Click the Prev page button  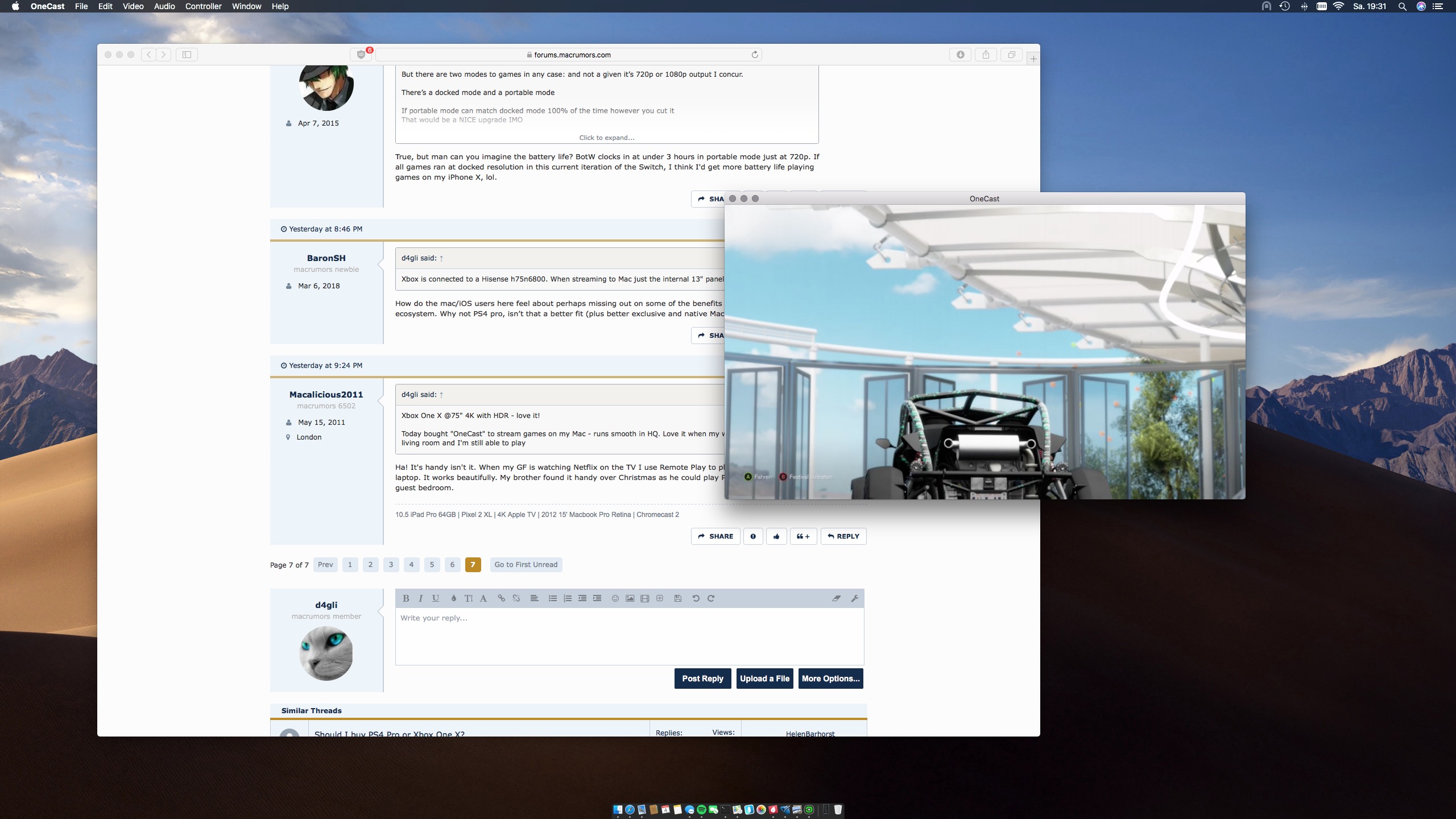[x=325, y=565]
